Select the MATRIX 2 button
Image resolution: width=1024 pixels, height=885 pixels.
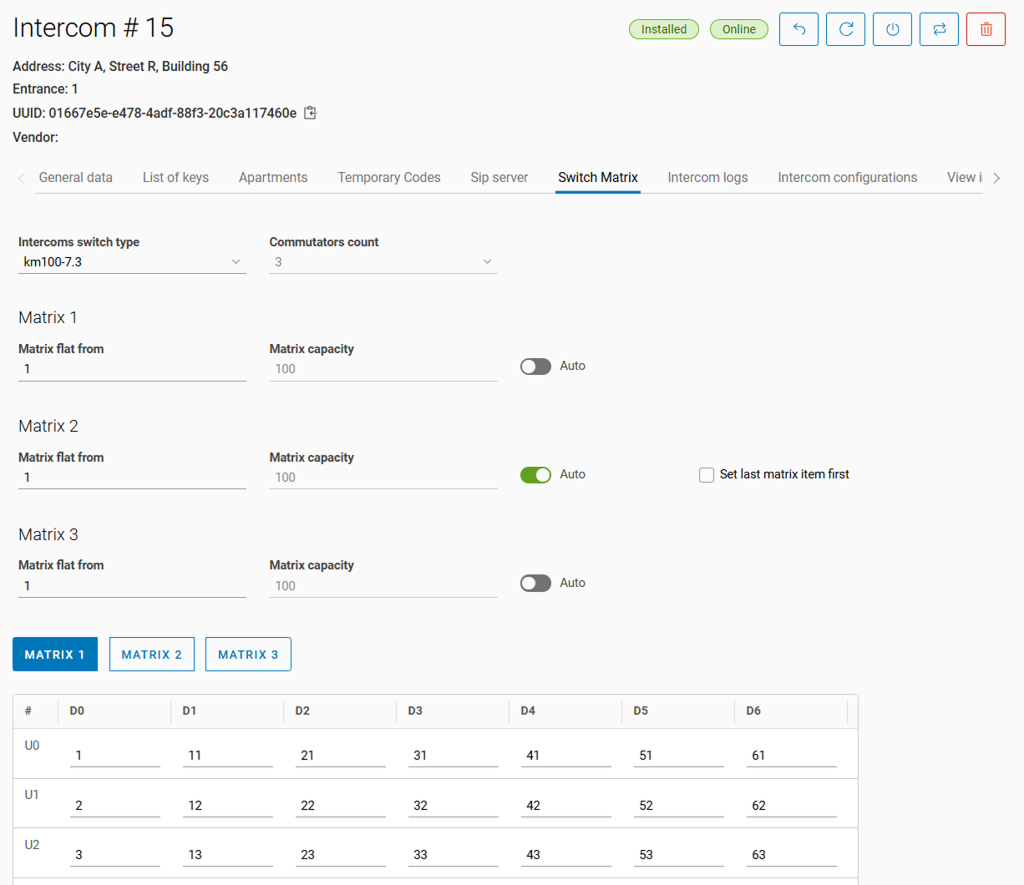click(152, 654)
